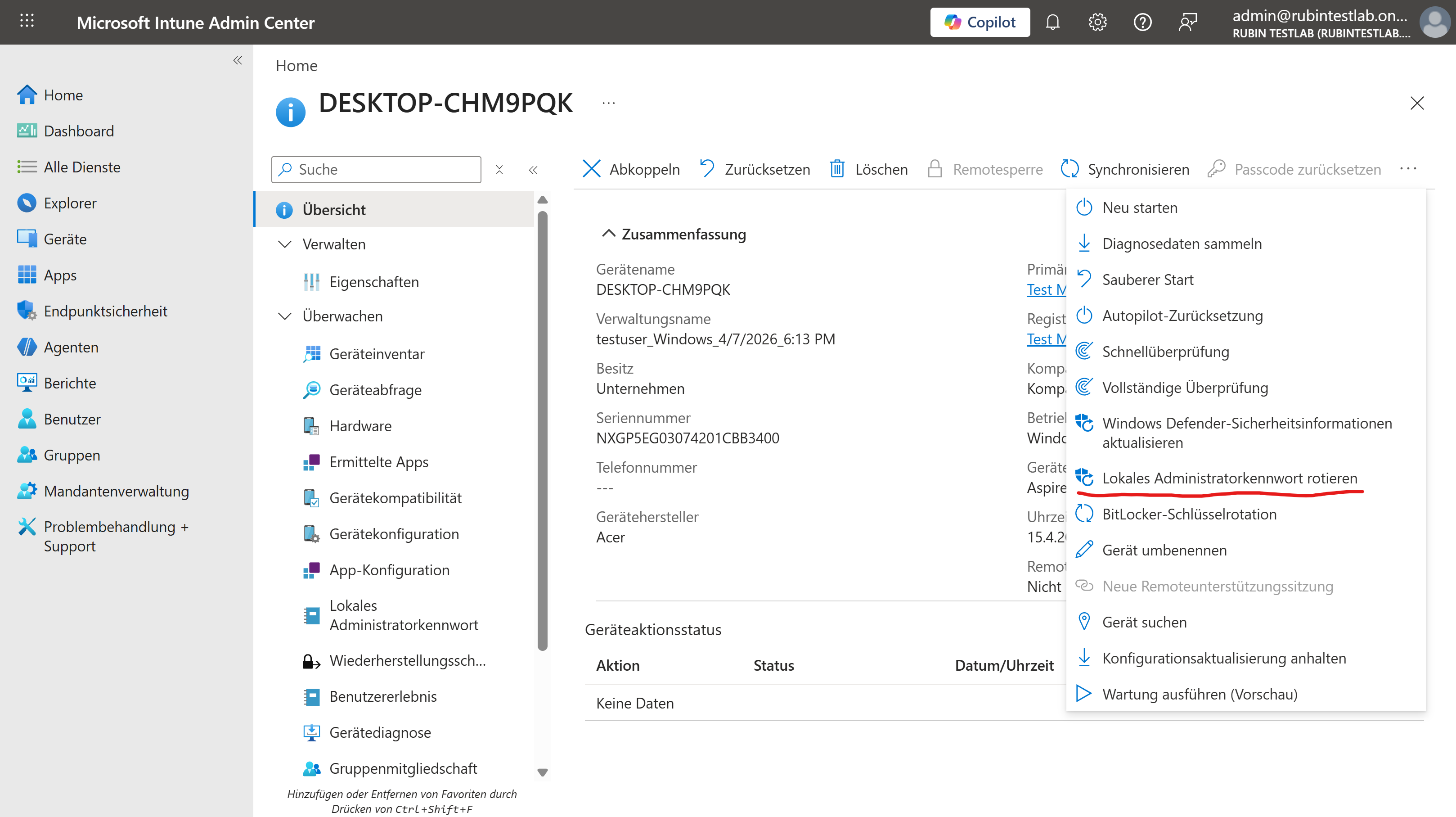Open the settings gear in header
The height and width of the screenshot is (817, 1456).
(x=1097, y=22)
